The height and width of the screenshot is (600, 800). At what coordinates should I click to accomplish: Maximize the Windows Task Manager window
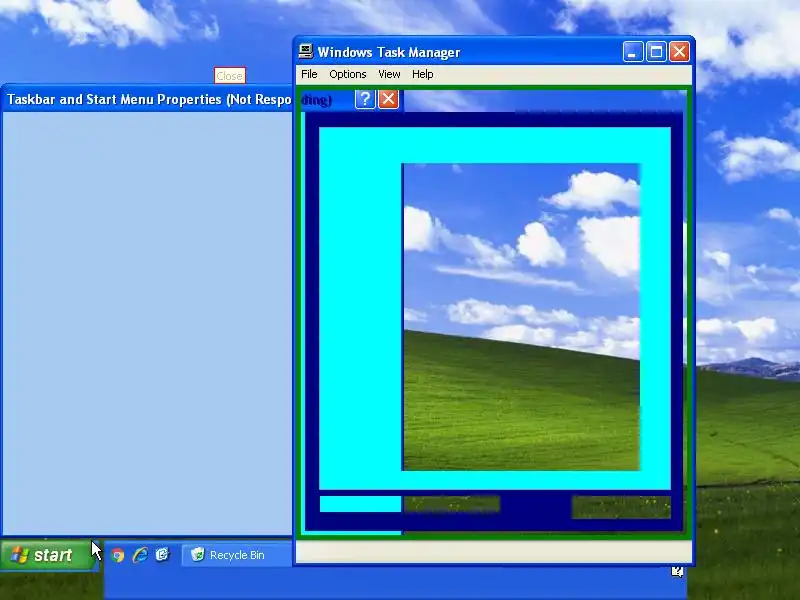[656, 52]
